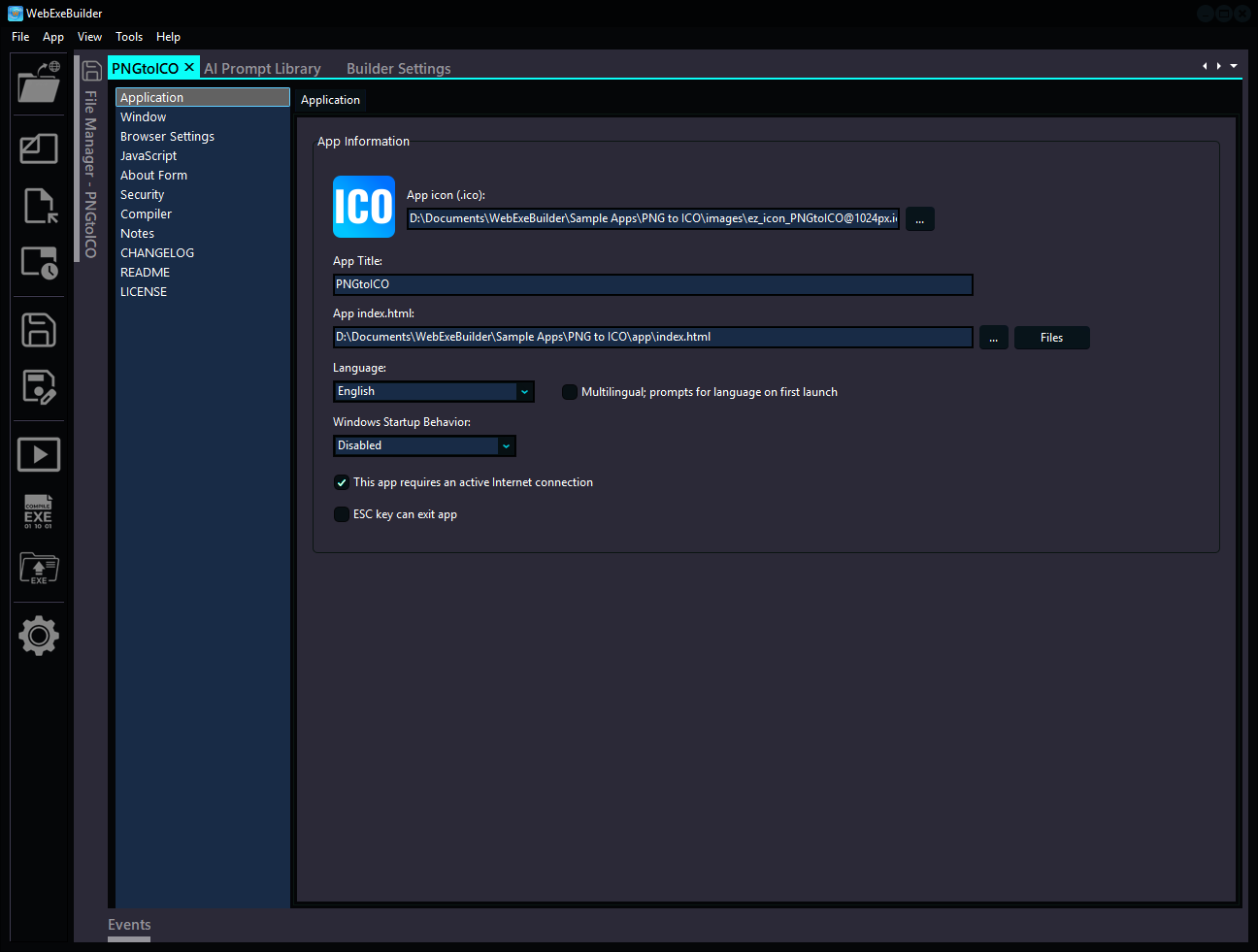The height and width of the screenshot is (952, 1258).
Task: Switch to the AI Prompt Library tab
Action: click(x=262, y=68)
